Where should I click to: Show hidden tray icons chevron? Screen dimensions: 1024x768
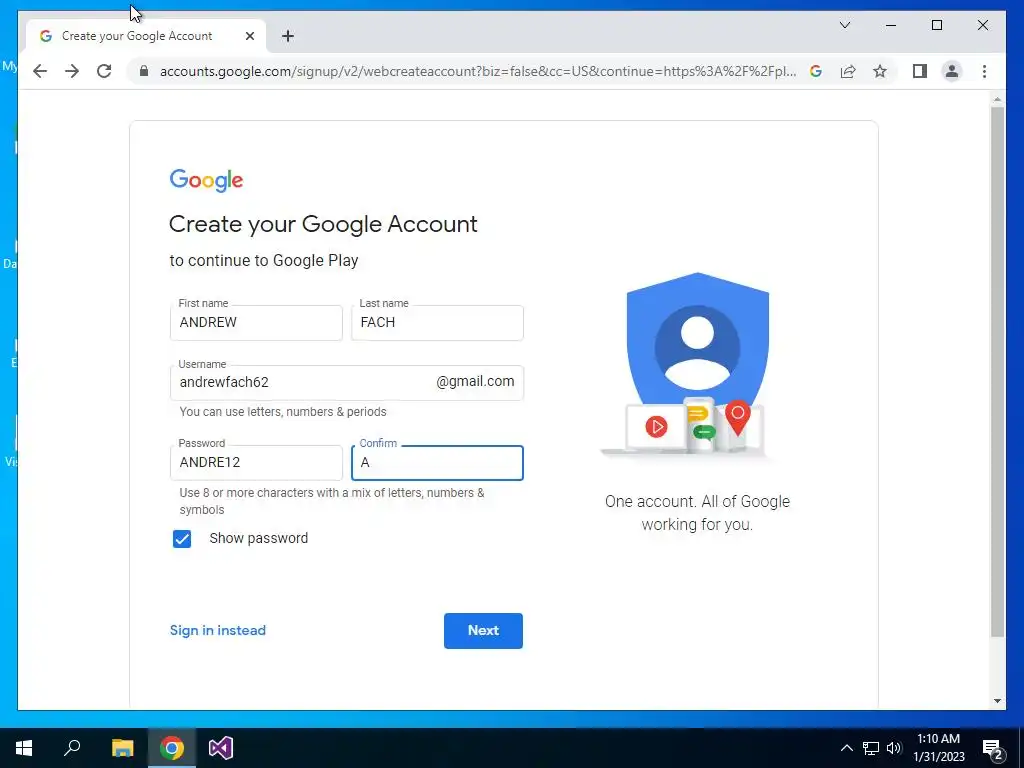(846, 748)
